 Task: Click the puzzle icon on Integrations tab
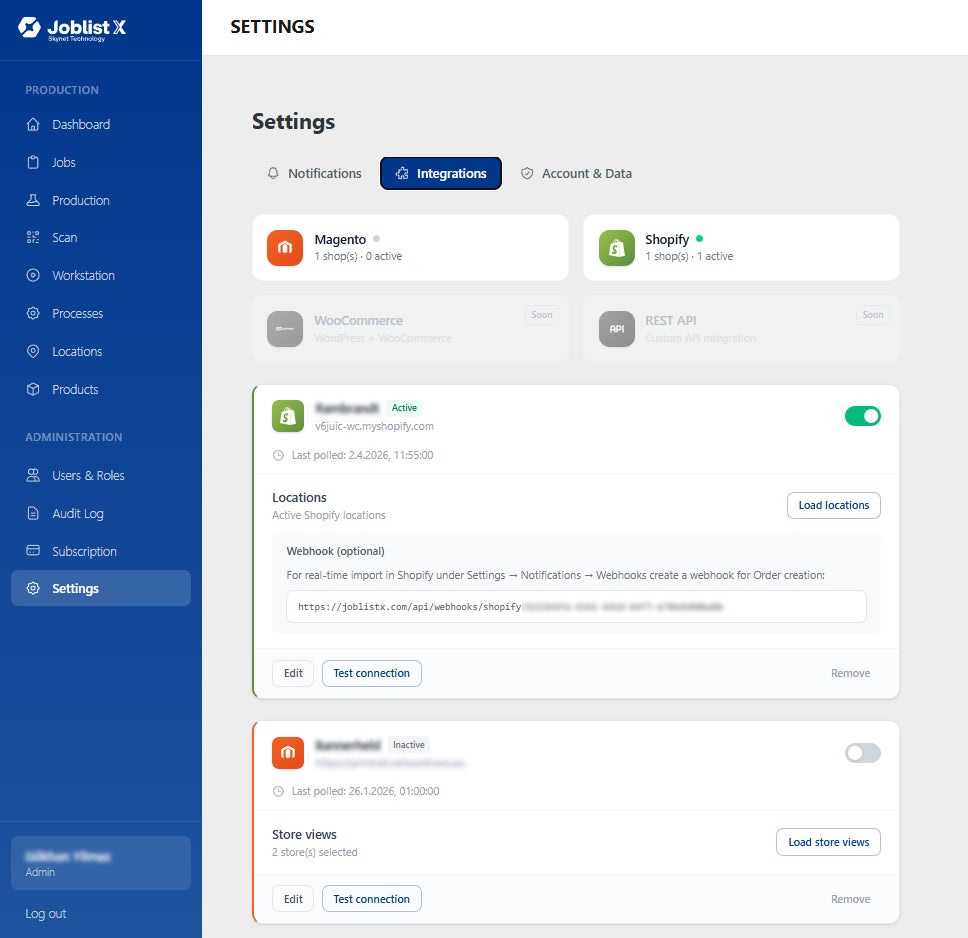point(402,174)
